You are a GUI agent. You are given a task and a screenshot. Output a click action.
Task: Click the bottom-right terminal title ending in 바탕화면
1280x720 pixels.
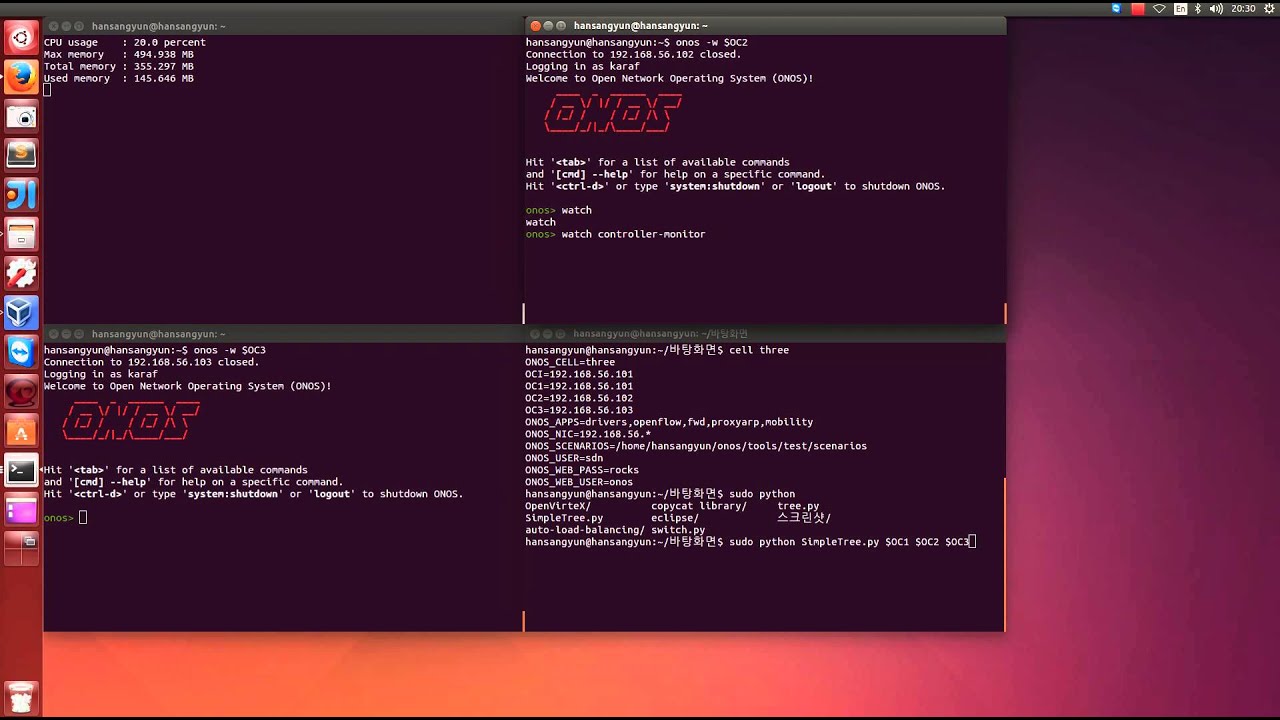tap(660, 334)
